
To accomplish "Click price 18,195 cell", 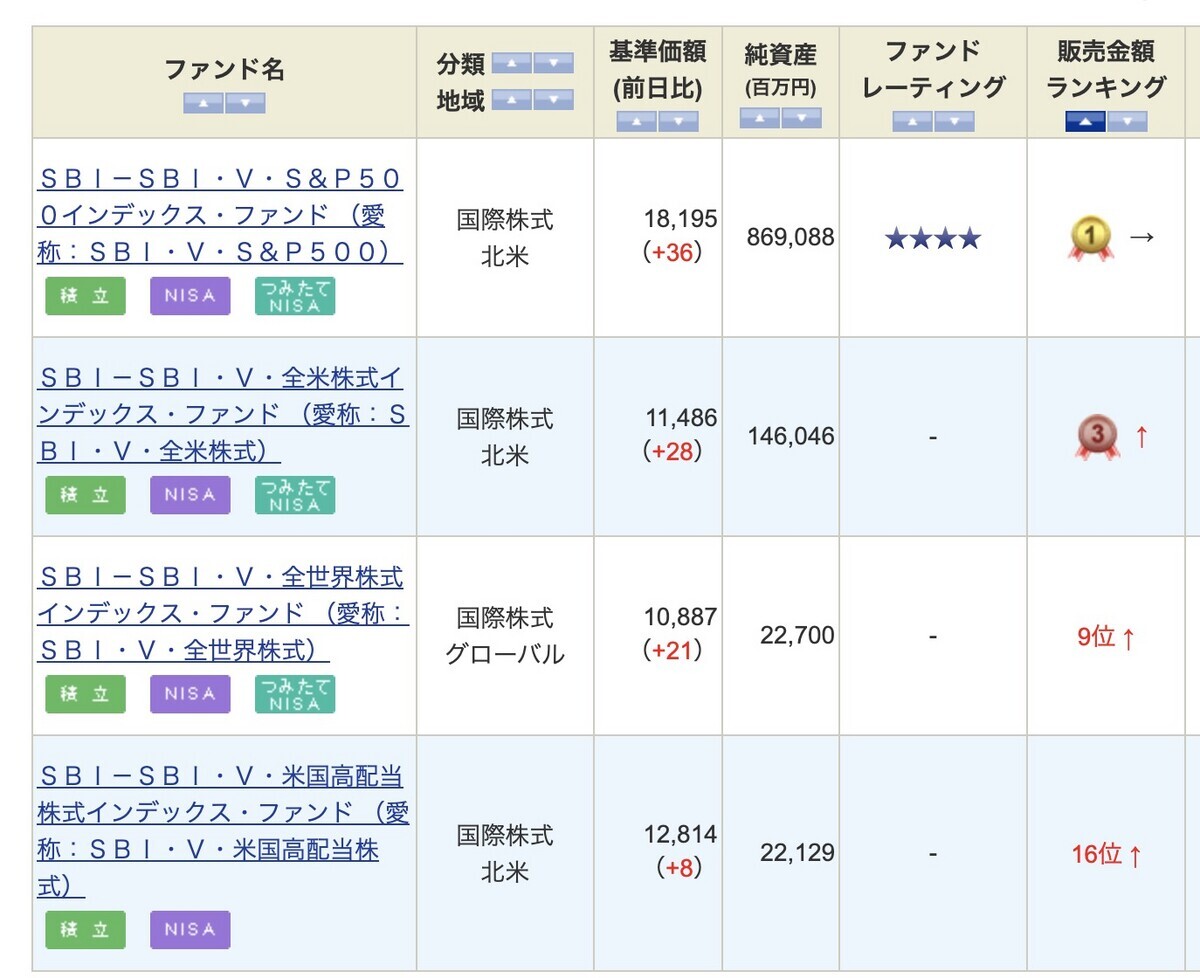I will pyautogui.click(x=680, y=219).
